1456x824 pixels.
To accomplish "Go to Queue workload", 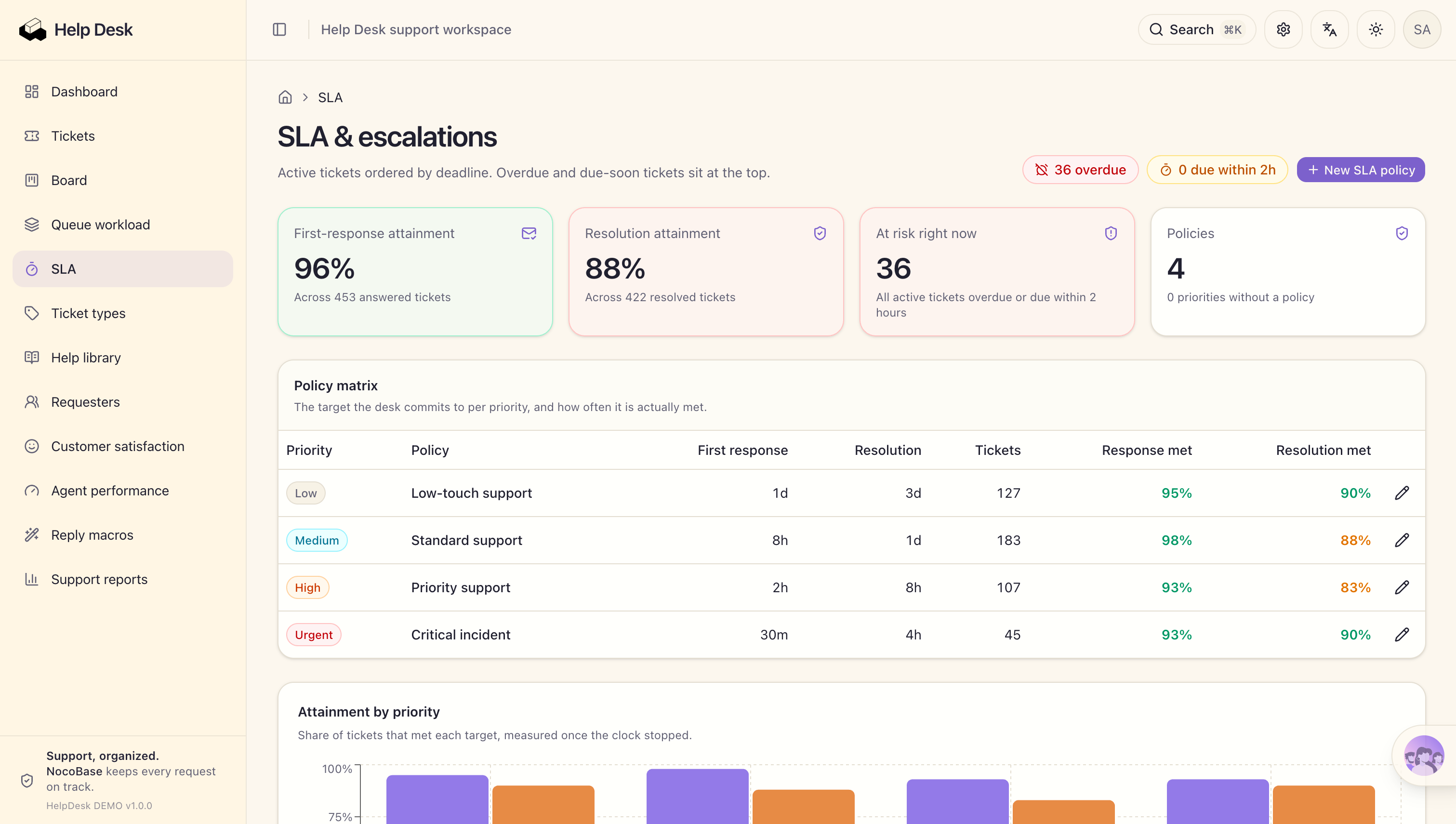I will [x=123, y=225].
